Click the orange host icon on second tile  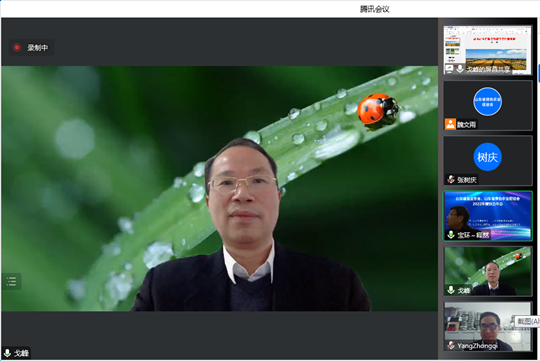point(450,124)
